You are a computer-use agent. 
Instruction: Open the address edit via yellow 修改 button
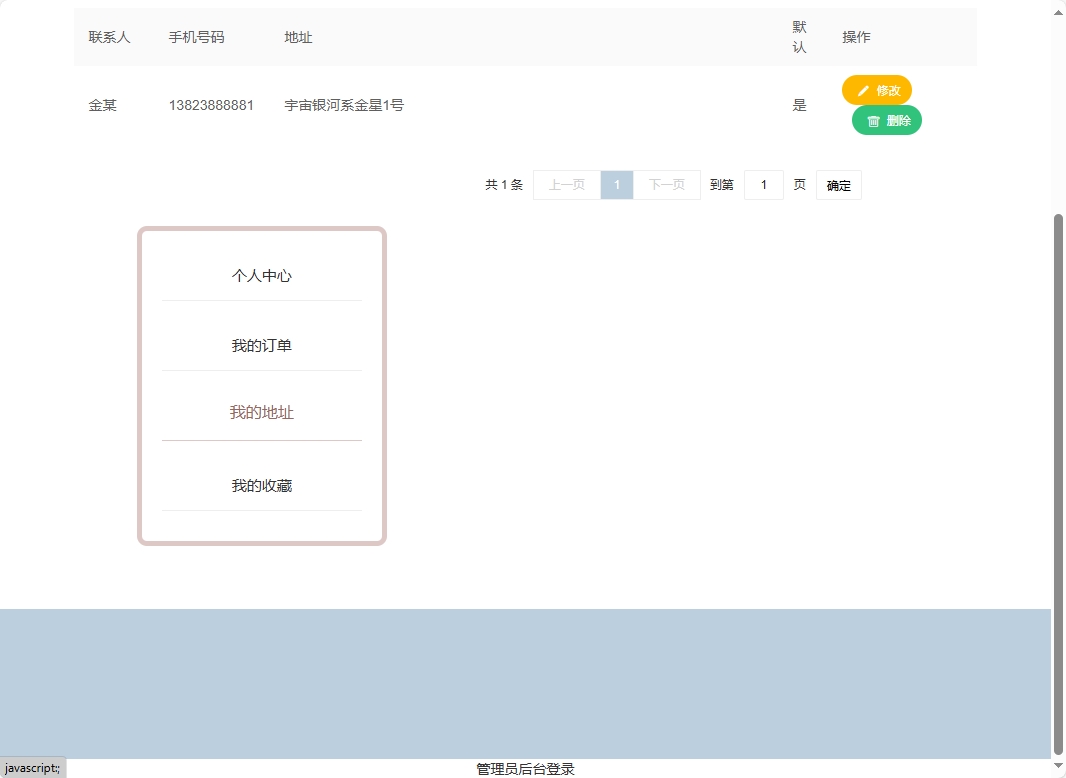(x=877, y=89)
